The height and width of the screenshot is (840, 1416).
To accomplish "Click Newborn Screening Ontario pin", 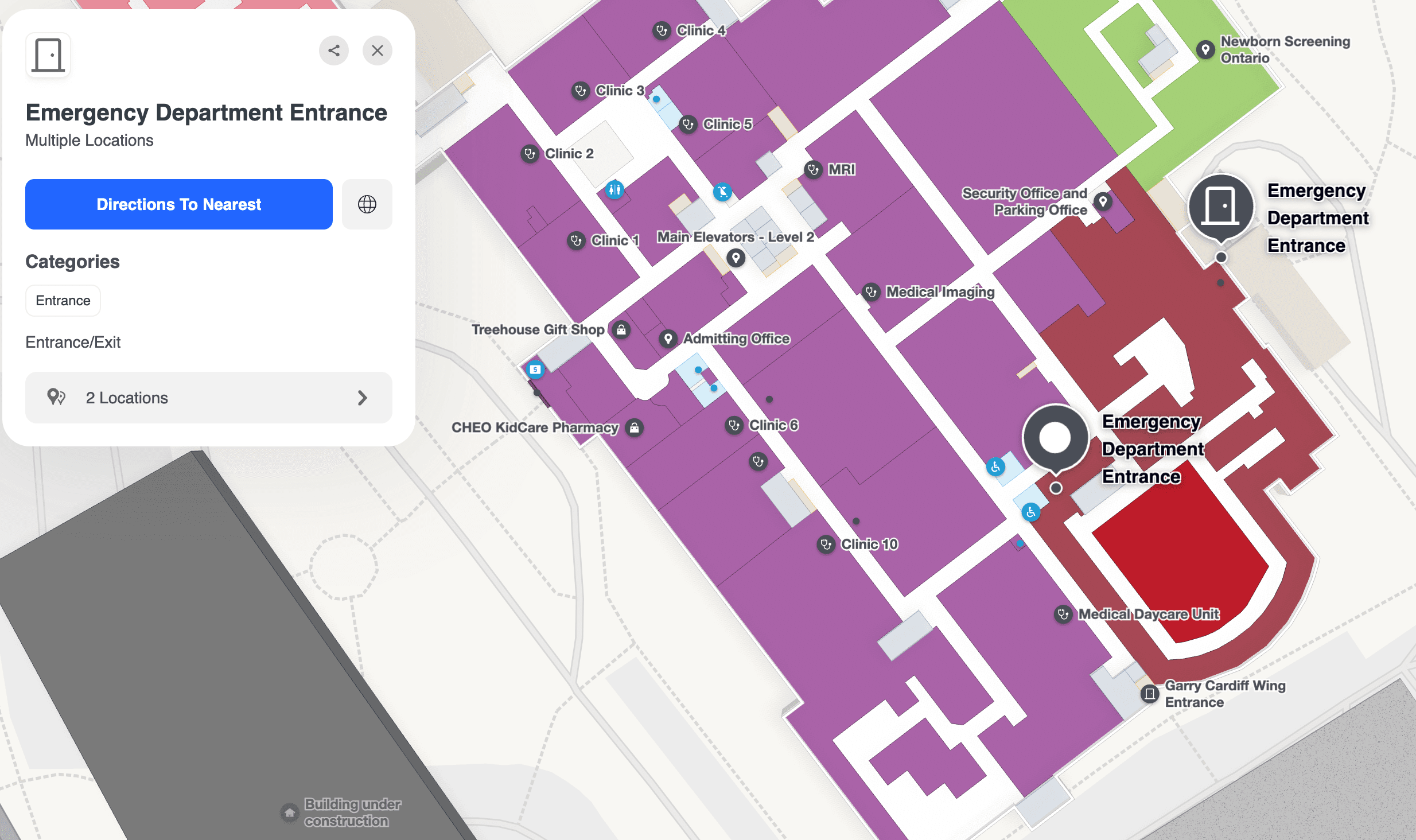I will pyautogui.click(x=1205, y=50).
